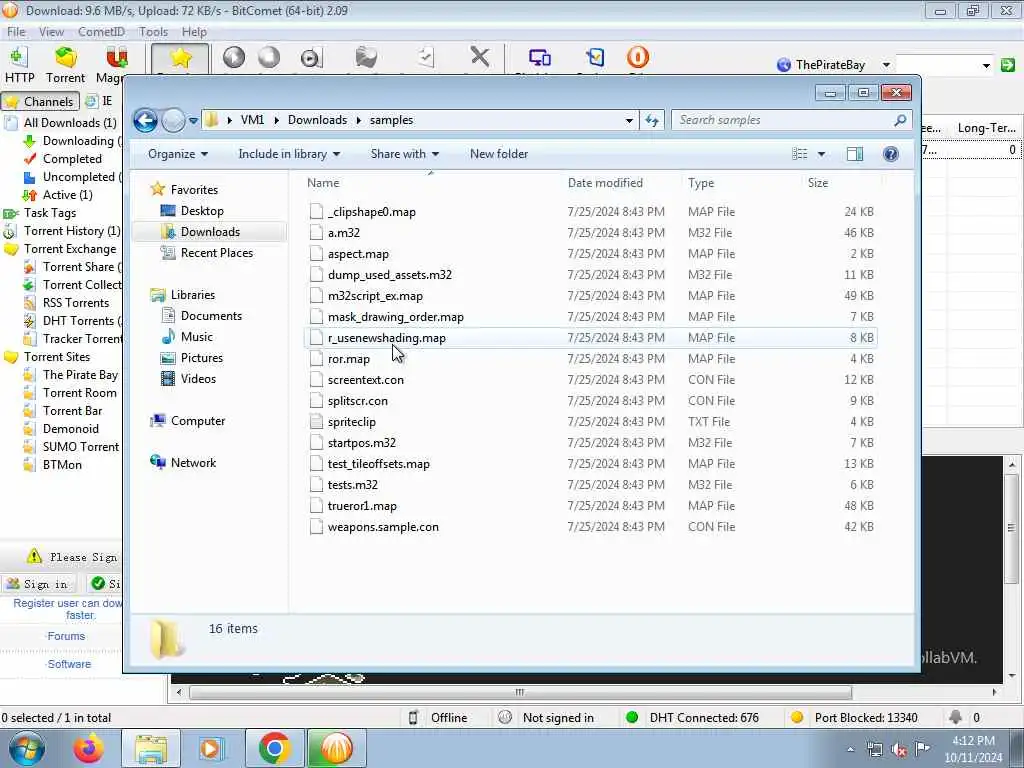Expand the Downloads breadcrumb arrow
This screenshot has width=1024, height=768.
(x=359, y=120)
